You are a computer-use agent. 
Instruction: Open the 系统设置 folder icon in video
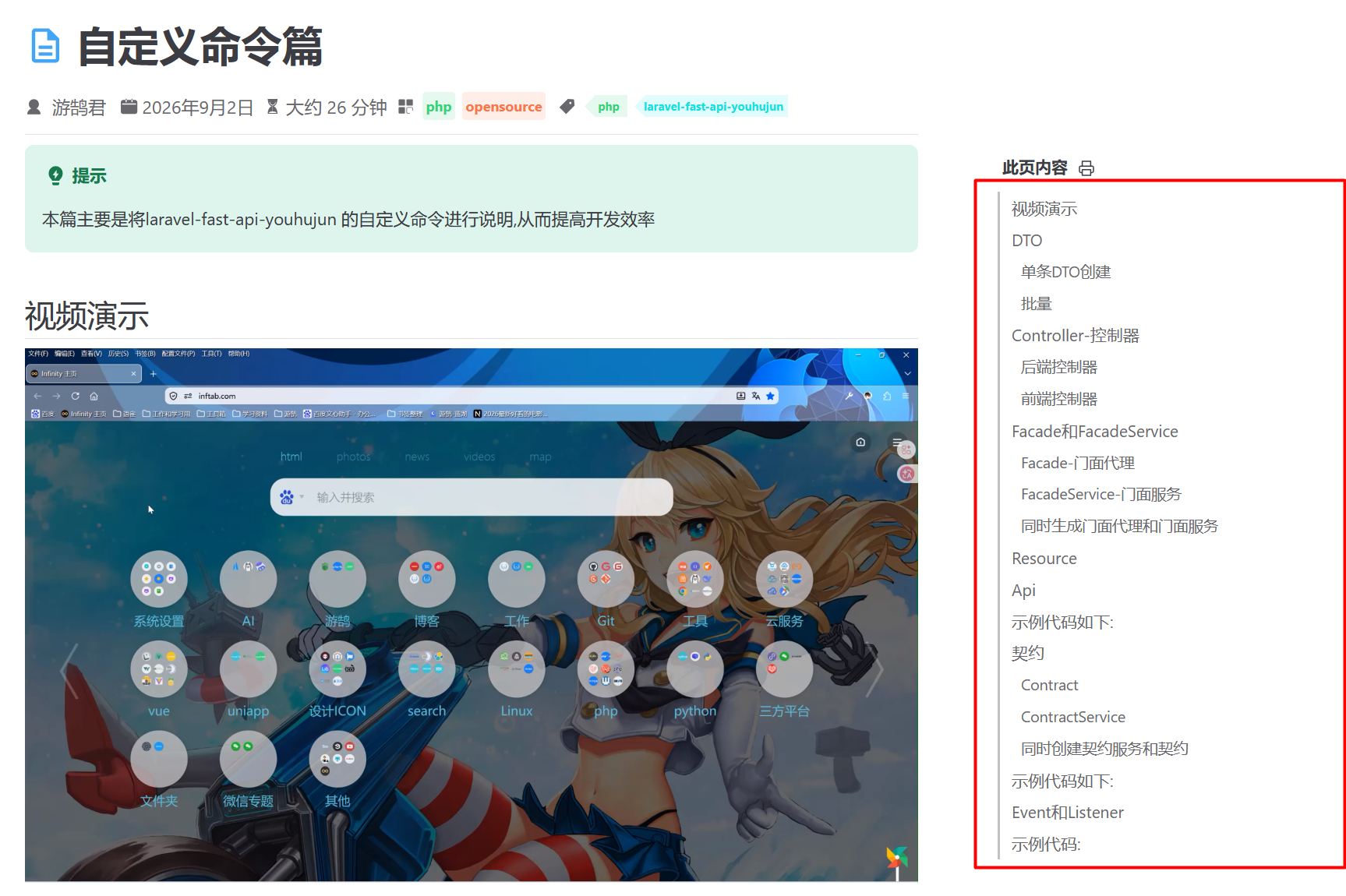pyautogui.click(x=159, y=579)
